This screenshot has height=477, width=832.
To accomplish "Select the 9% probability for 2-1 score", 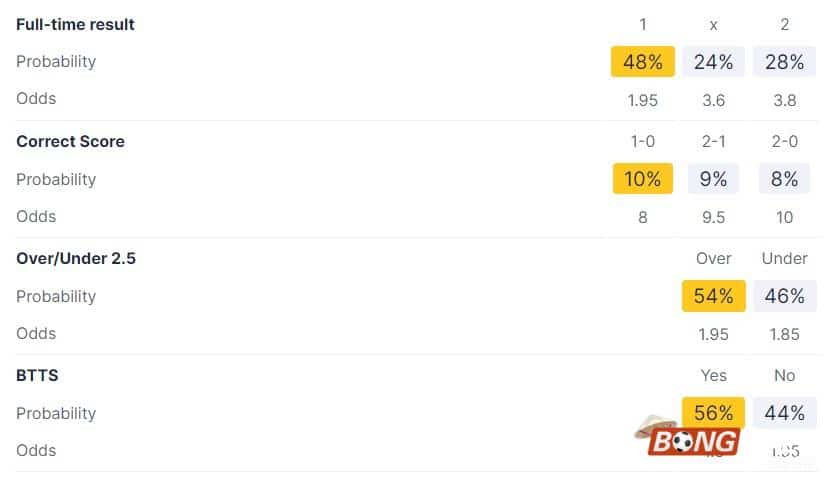I will pyautogui.click(x=713, y=179).
